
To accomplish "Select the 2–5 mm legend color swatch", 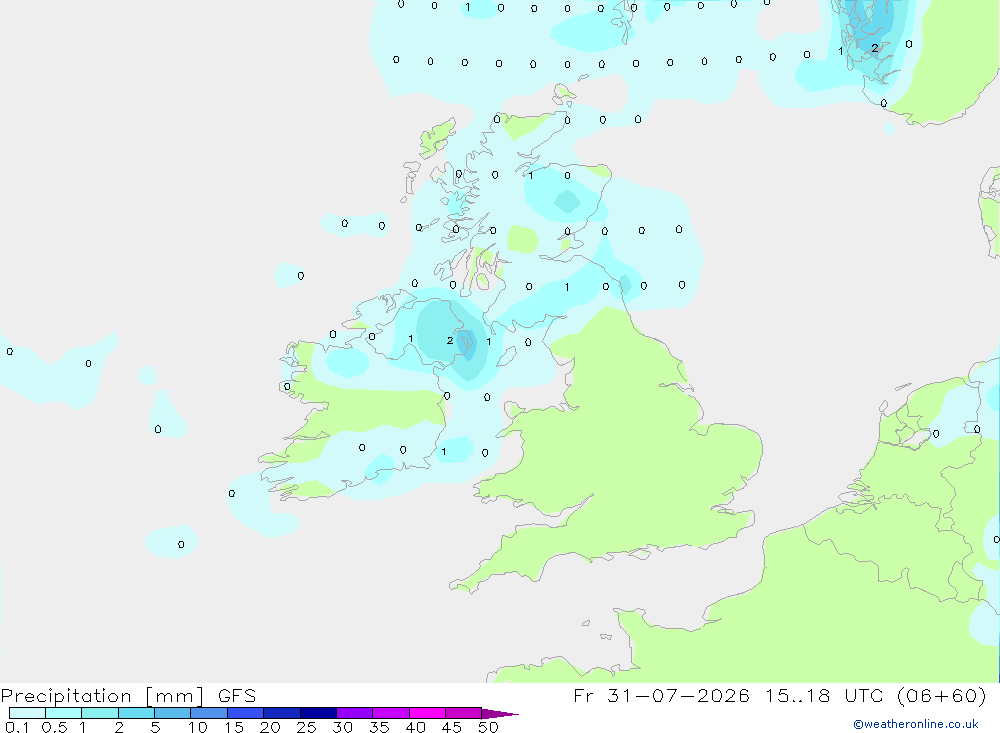I will 136,713.
